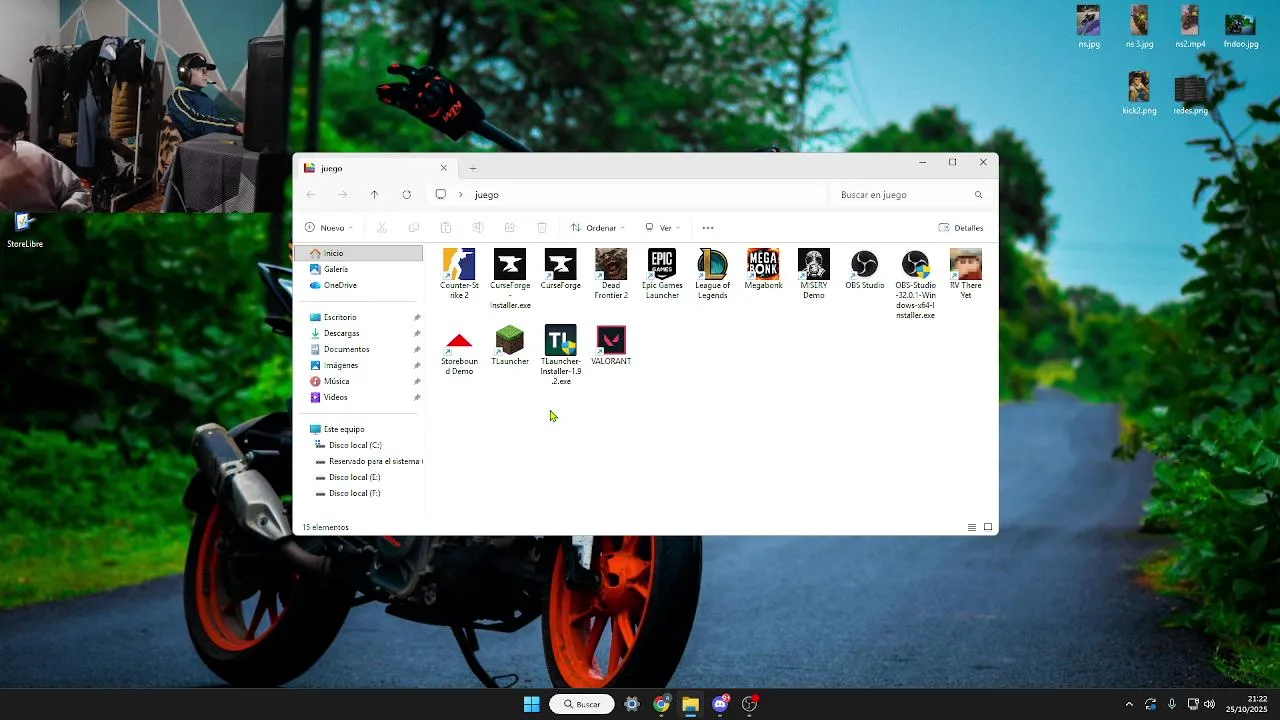
Task: Click the Cut scissors icon
Action: (382, 228)
